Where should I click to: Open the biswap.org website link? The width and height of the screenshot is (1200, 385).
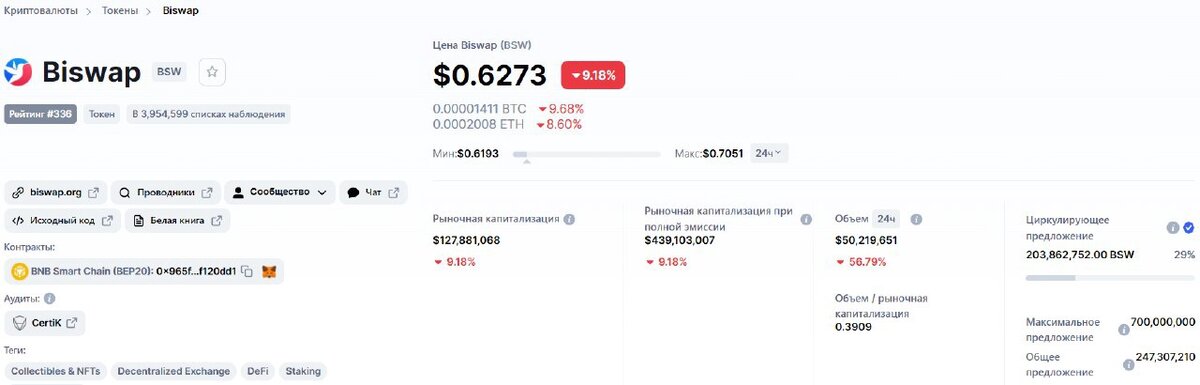(x=55, y=192)
